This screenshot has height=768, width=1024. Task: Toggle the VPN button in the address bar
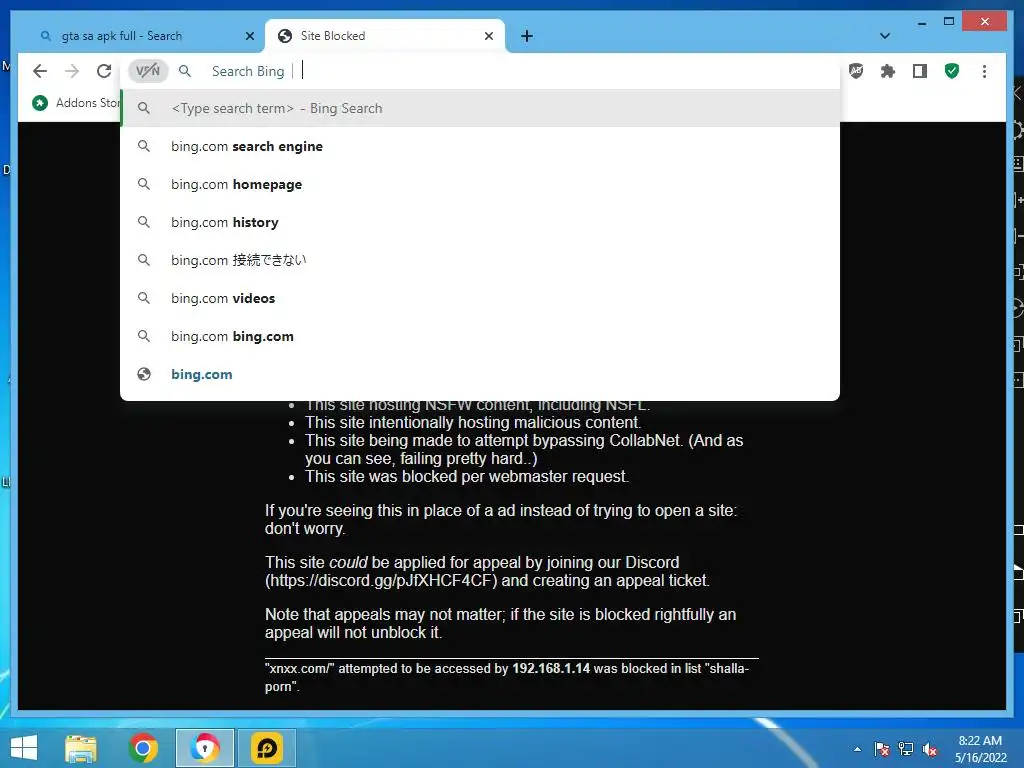pos(148,71)
